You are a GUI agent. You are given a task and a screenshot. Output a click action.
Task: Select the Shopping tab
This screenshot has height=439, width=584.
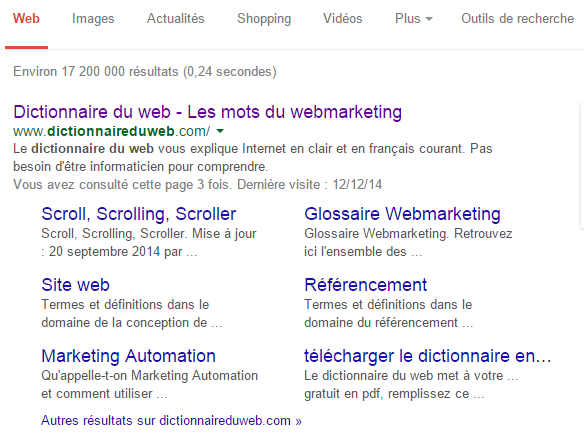click(x=264, y=19)
